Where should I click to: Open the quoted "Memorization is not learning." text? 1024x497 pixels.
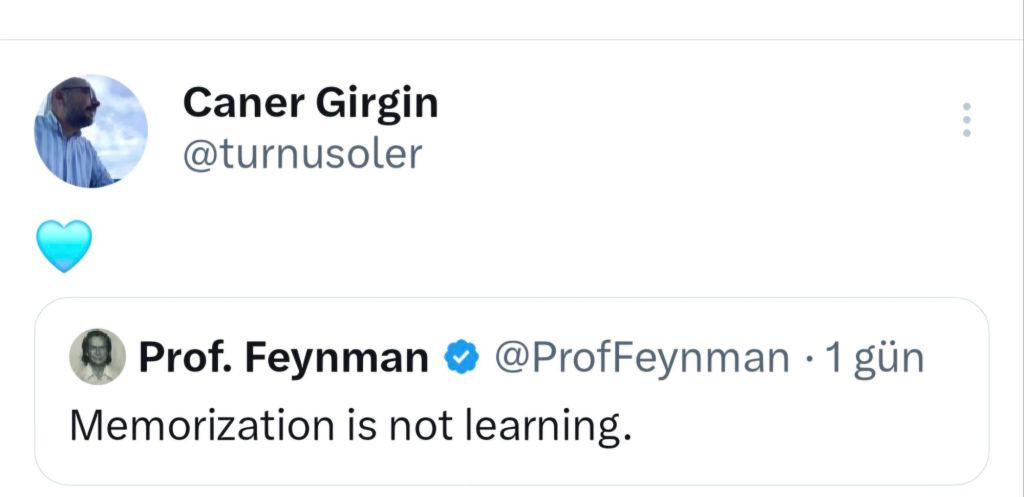tap(351, 426)
